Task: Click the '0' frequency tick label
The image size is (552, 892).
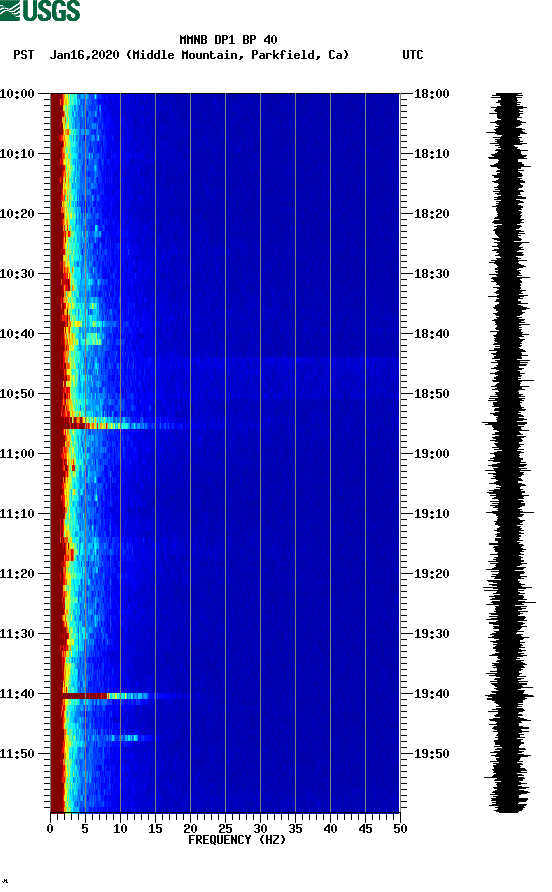Action: click(50, 829)
